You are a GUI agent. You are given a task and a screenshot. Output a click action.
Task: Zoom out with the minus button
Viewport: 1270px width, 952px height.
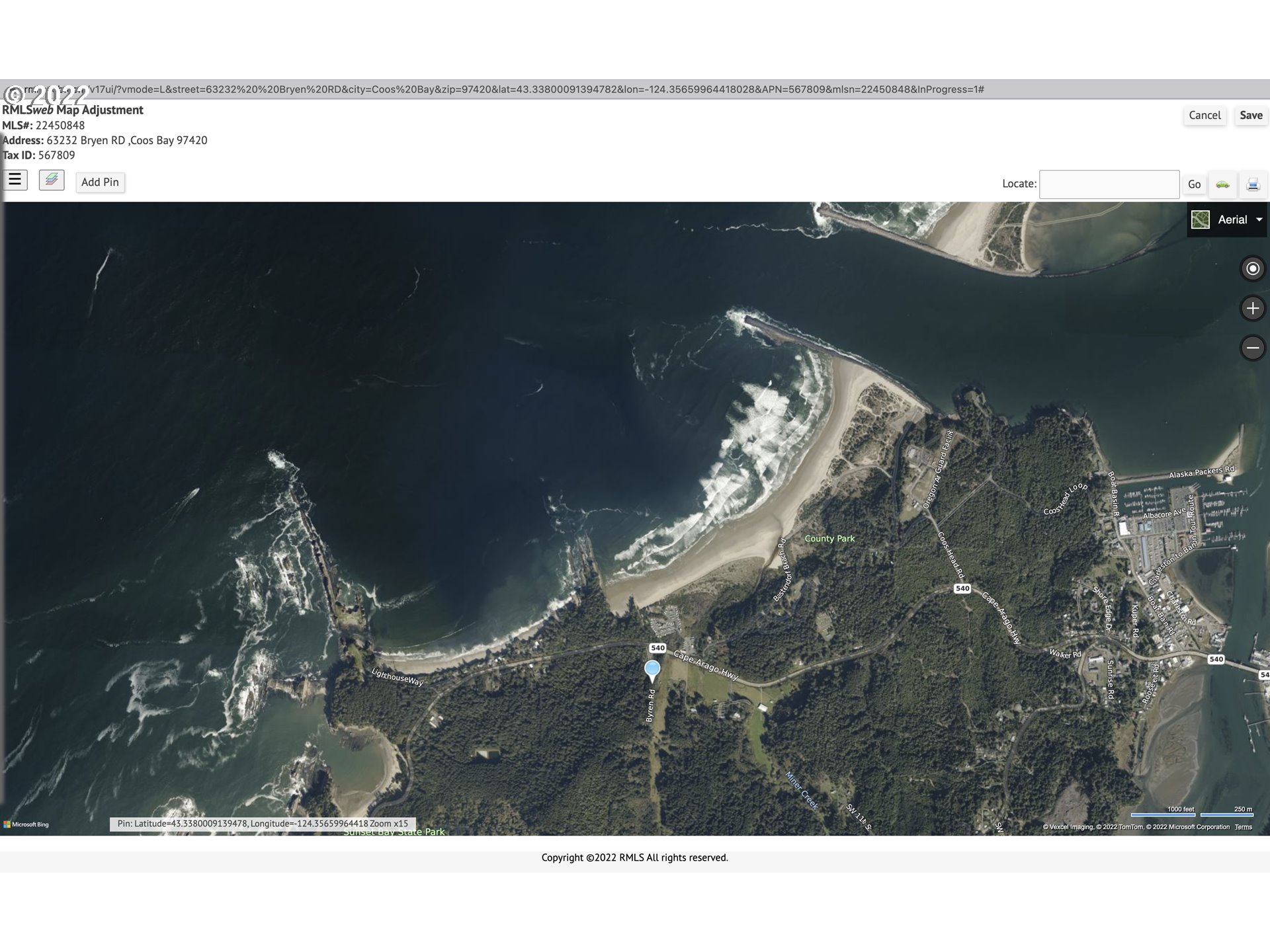1252,348
